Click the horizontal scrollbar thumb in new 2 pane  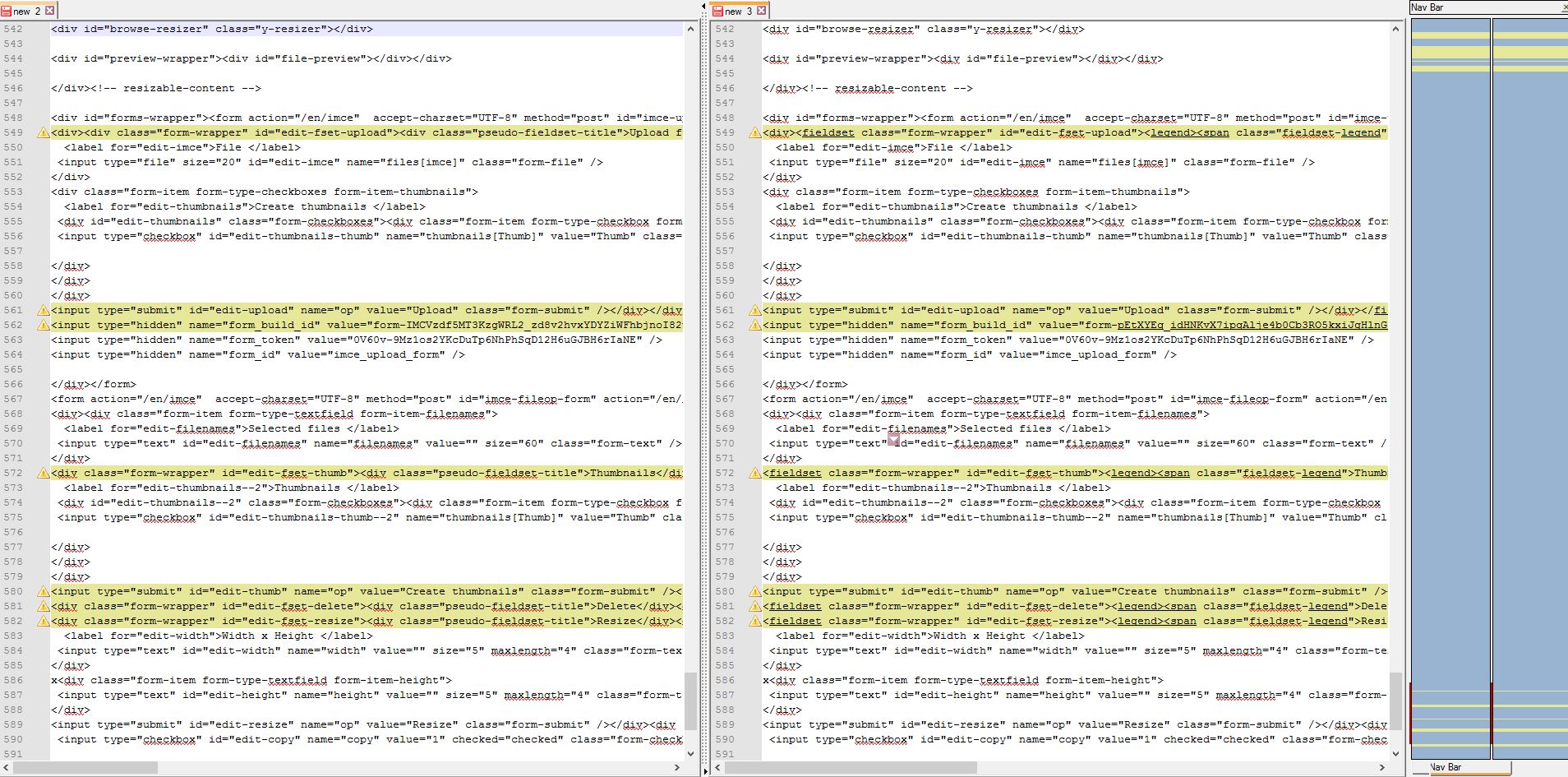pyautogui.click(x=85, y=767)
